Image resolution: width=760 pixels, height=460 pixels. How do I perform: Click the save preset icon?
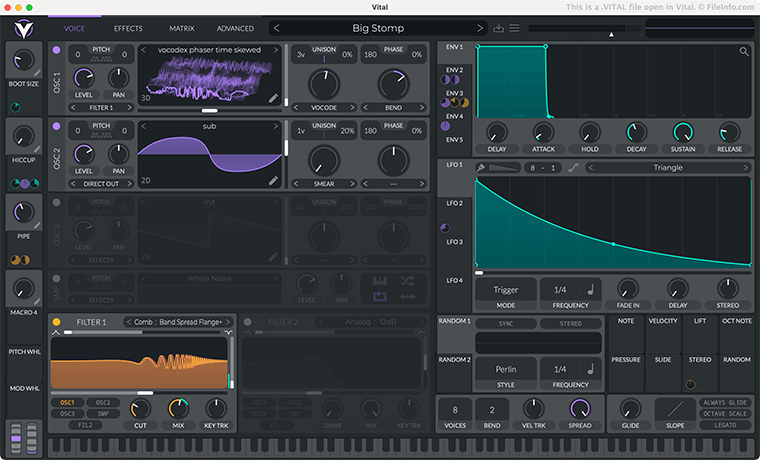coord(498,28)
